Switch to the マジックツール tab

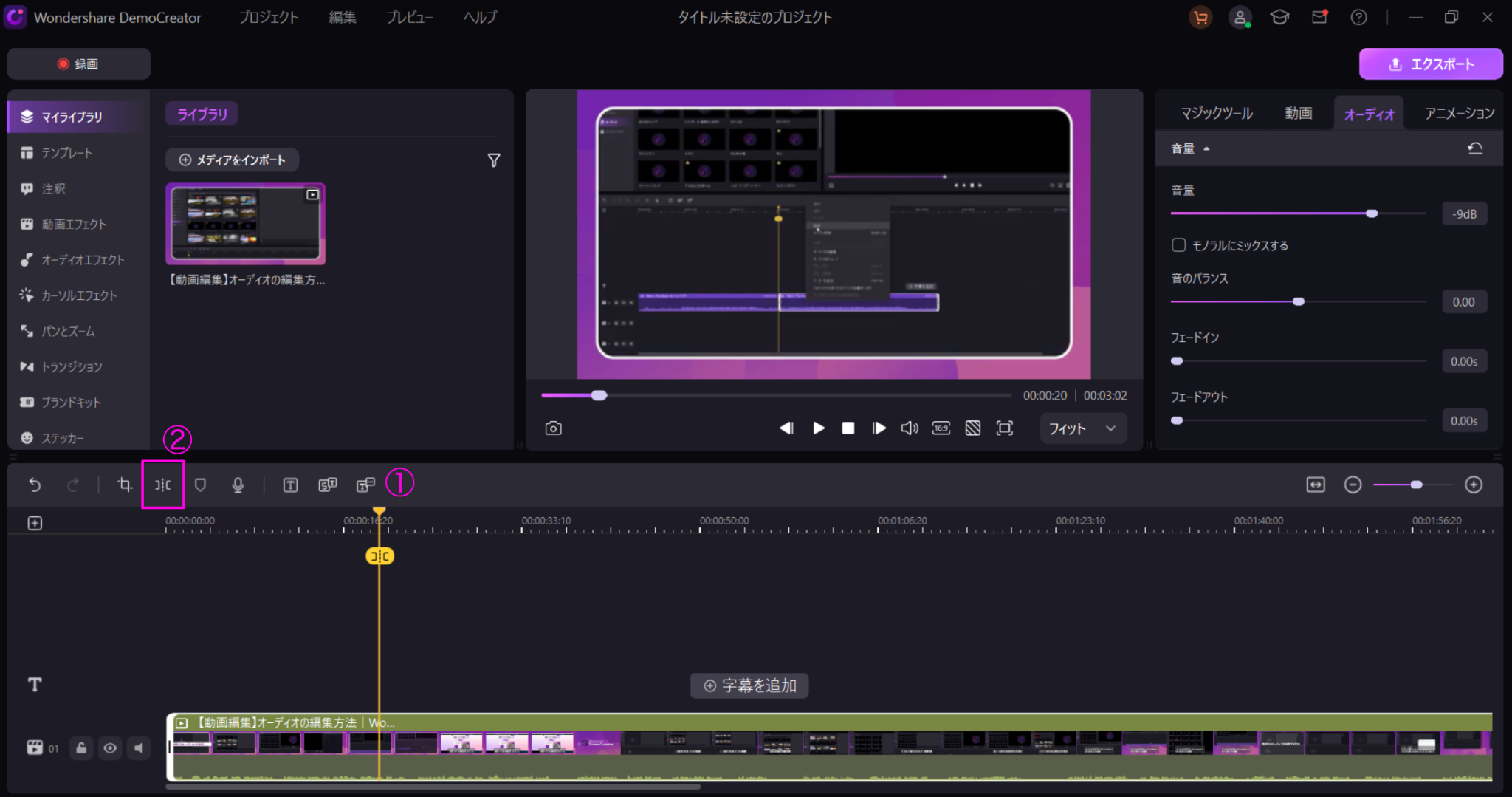coord(1217,113)
